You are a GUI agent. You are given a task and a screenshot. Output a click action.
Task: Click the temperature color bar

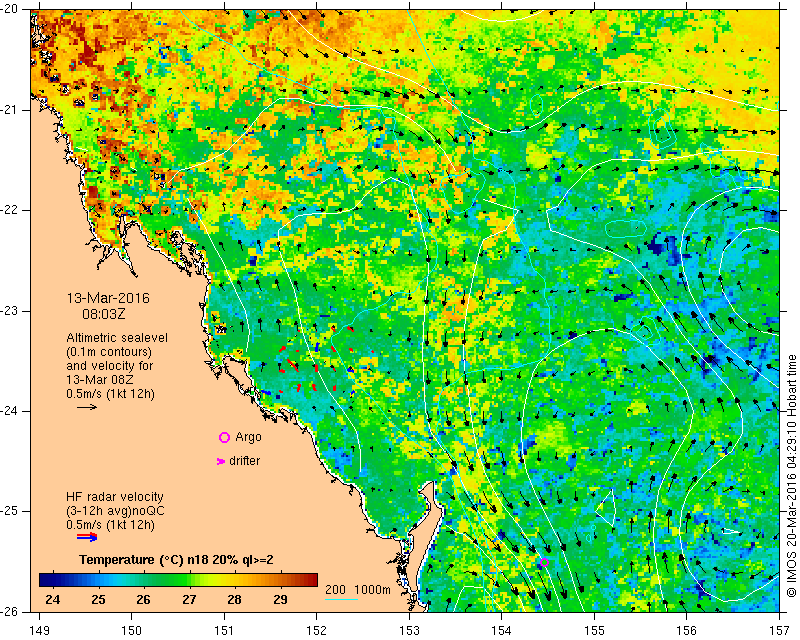tap(179, 580)
